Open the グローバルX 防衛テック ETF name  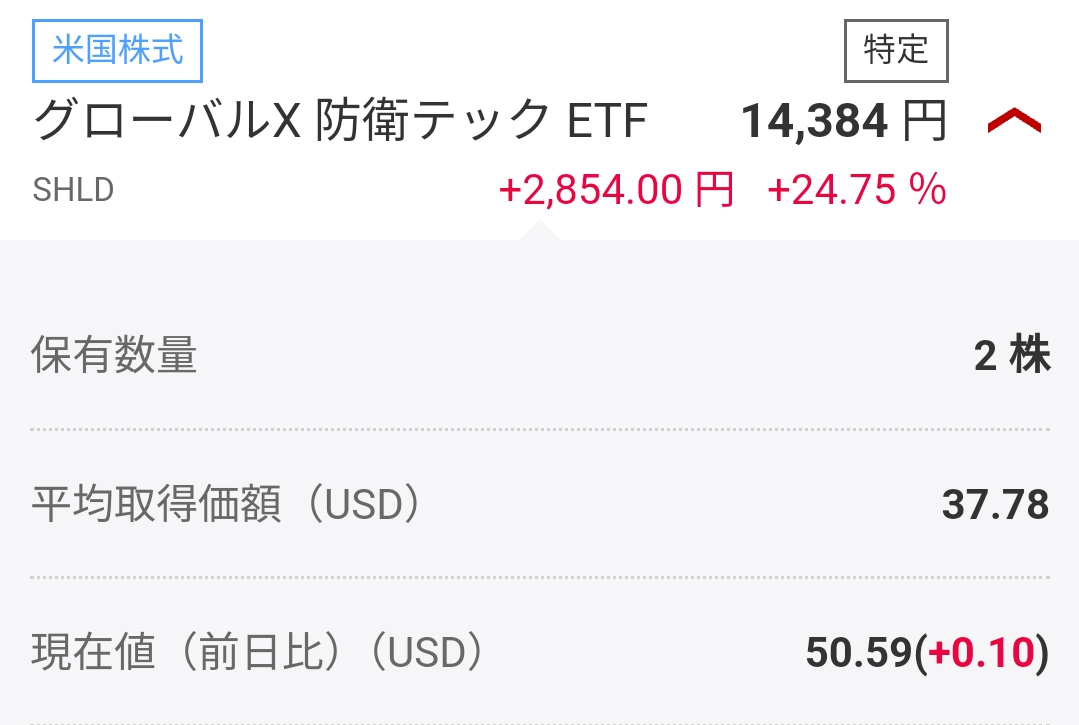[340, 122]
